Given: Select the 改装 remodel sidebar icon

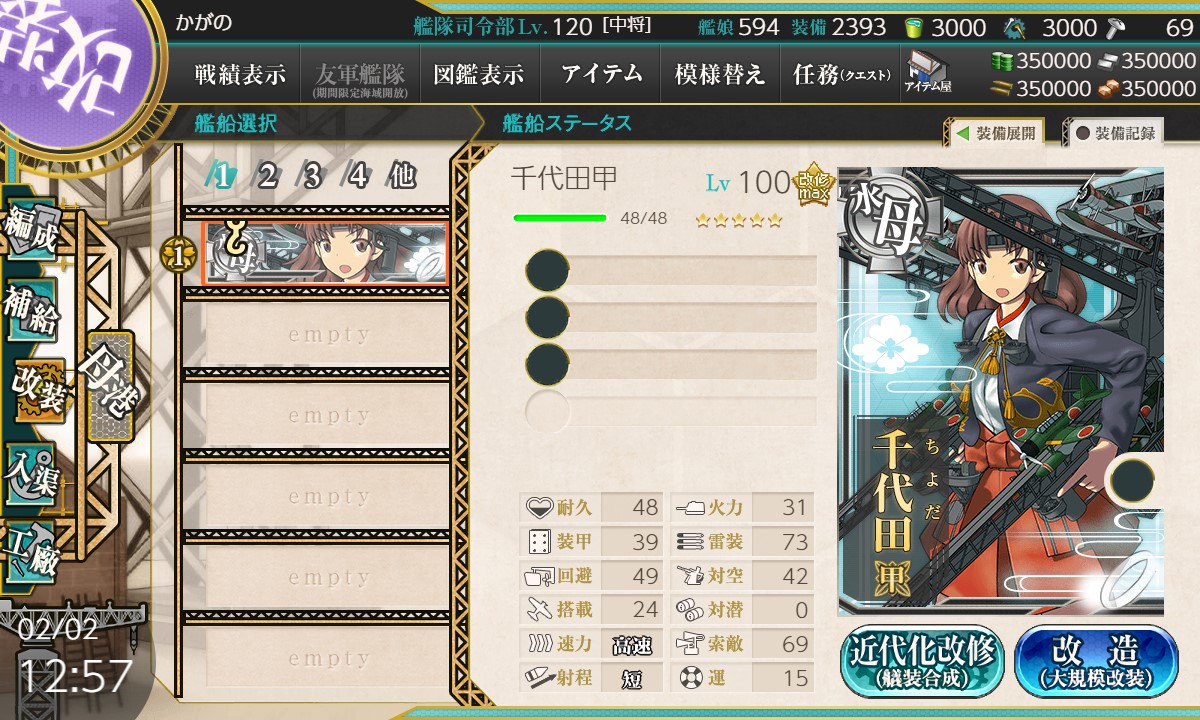Looking at the screenshot, I should pyautogui.click(x=37, y=391).
